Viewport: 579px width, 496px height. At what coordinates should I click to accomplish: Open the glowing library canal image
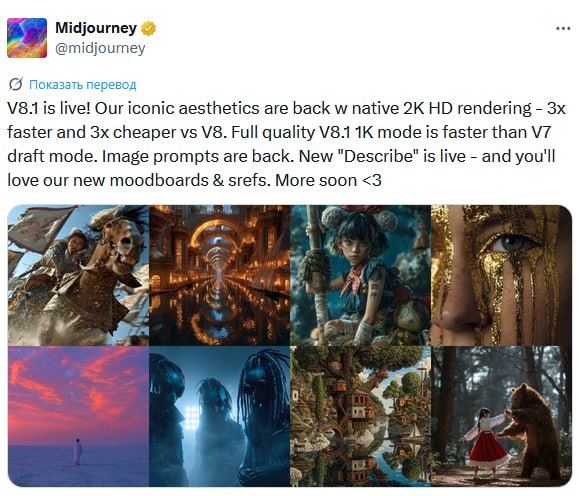click(x=219, y=275)
